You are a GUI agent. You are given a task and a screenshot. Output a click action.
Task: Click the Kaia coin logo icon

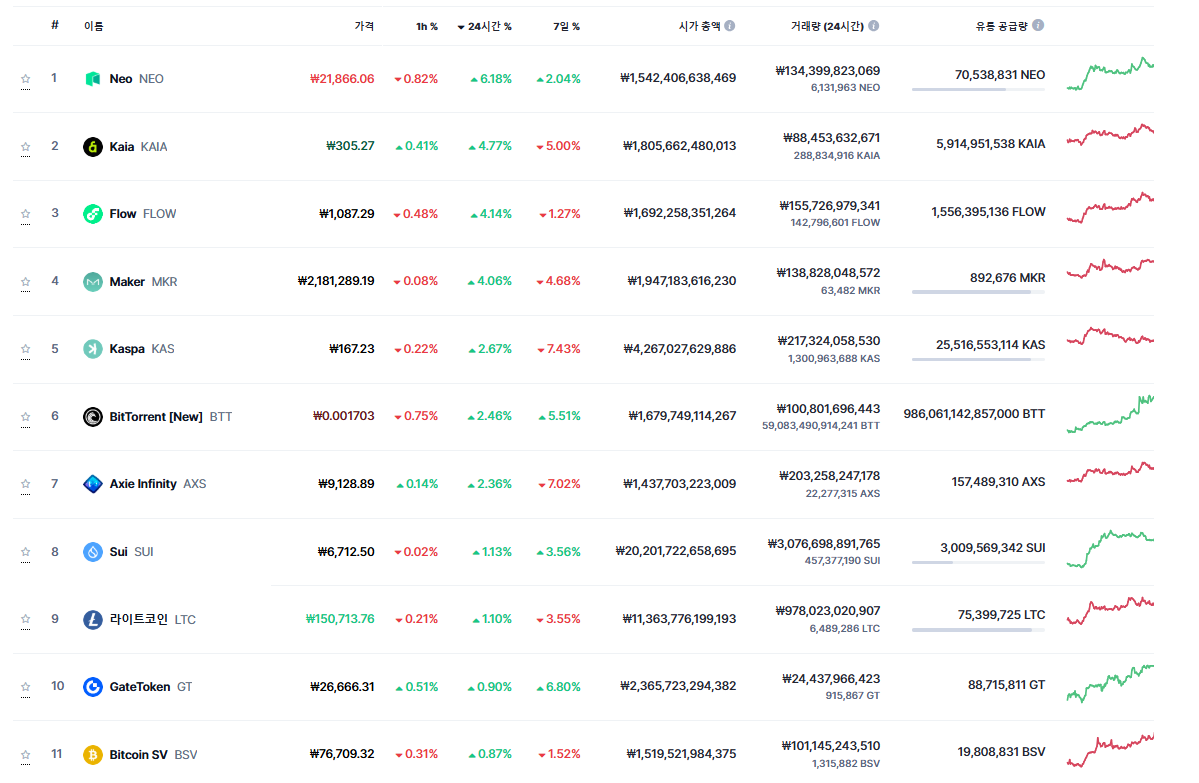[93, 147]
